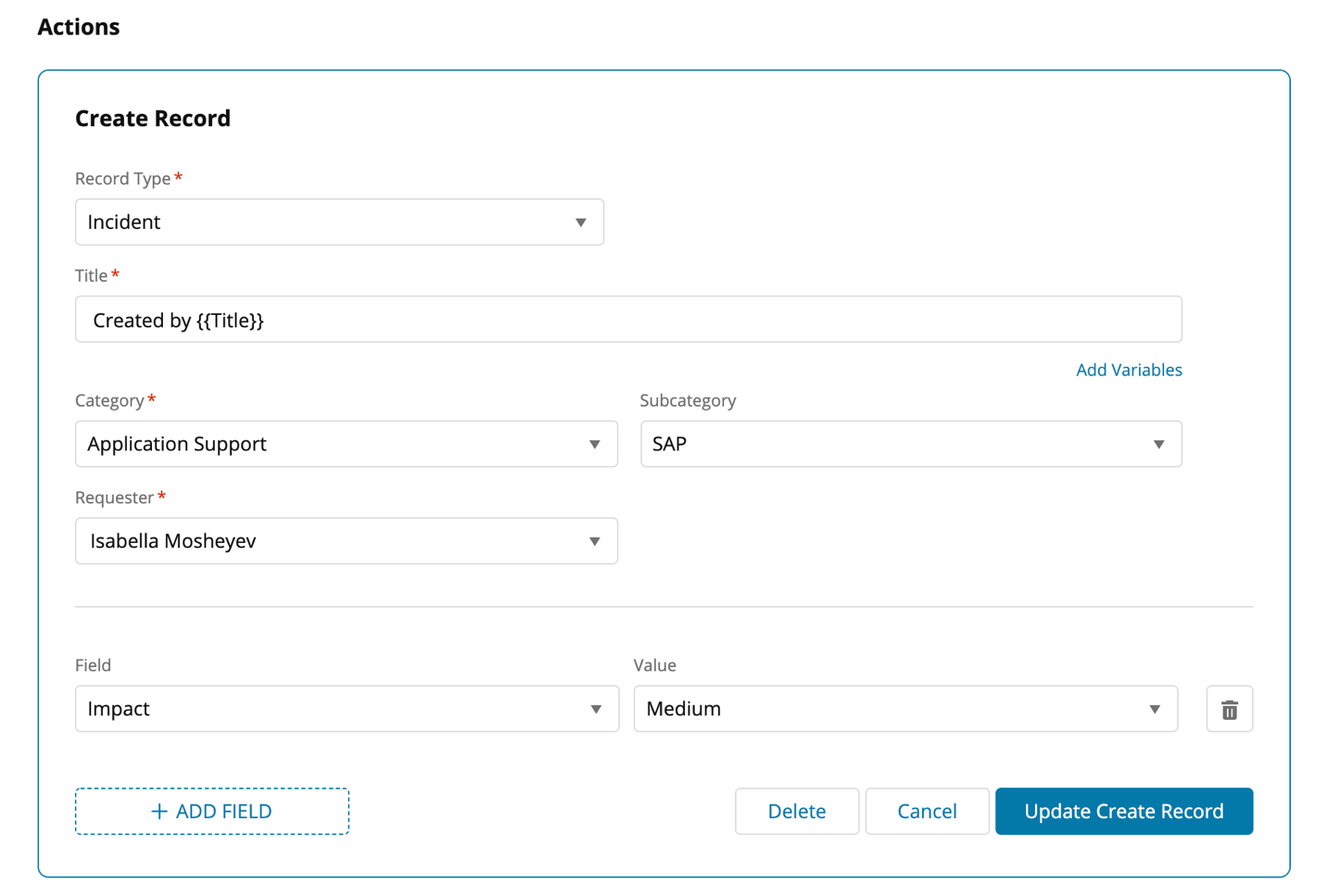Open the Record Type dropdown
This screenshot has height=896, width=1327.
338,222
